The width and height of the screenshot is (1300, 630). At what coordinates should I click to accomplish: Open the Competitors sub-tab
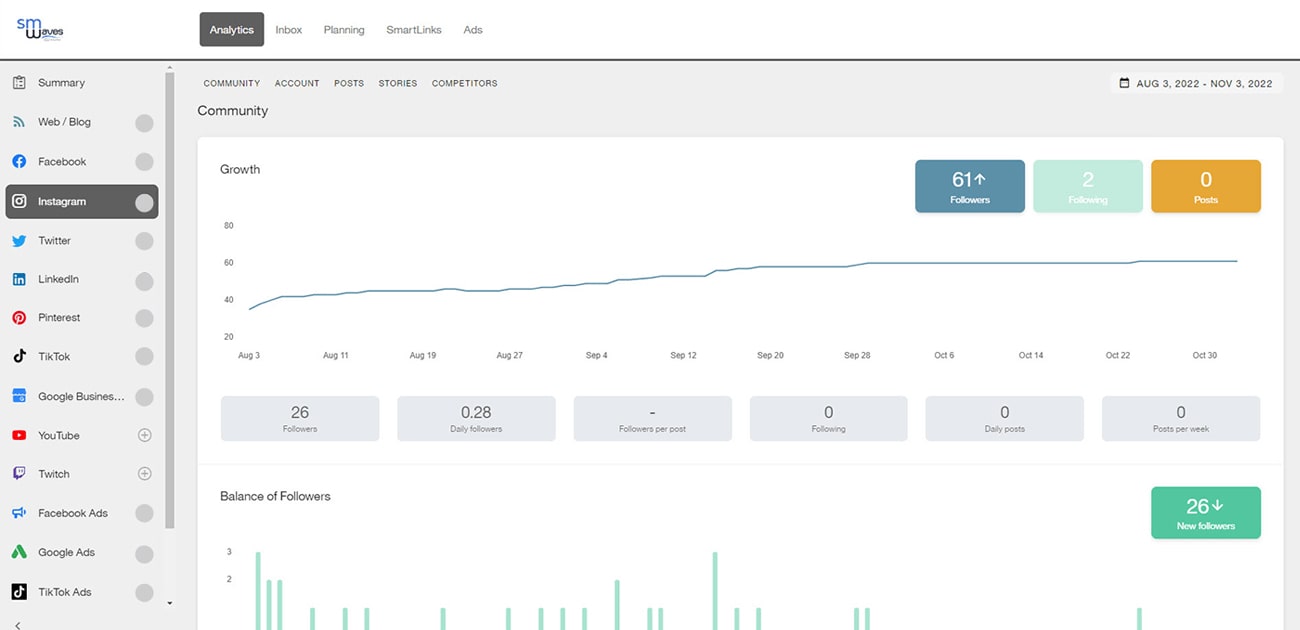click(465, 83)
